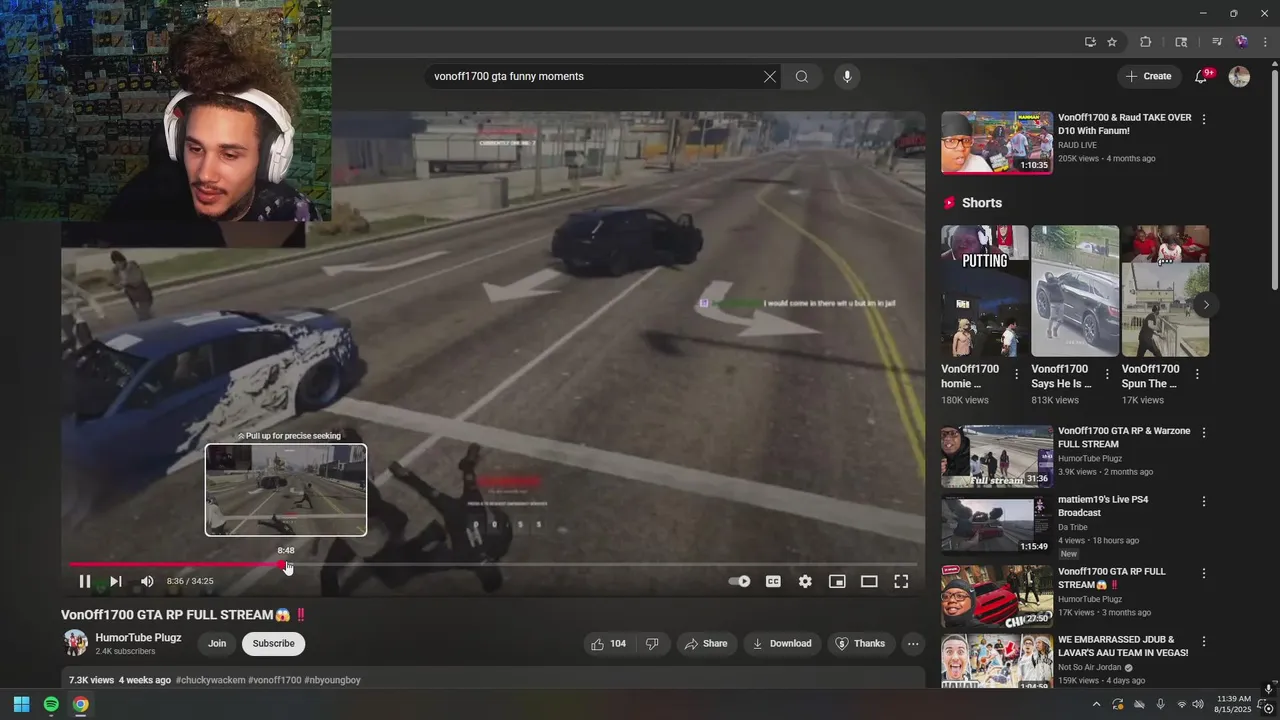Open more actions ellipsis beside Thanks

tap(913, 644)
